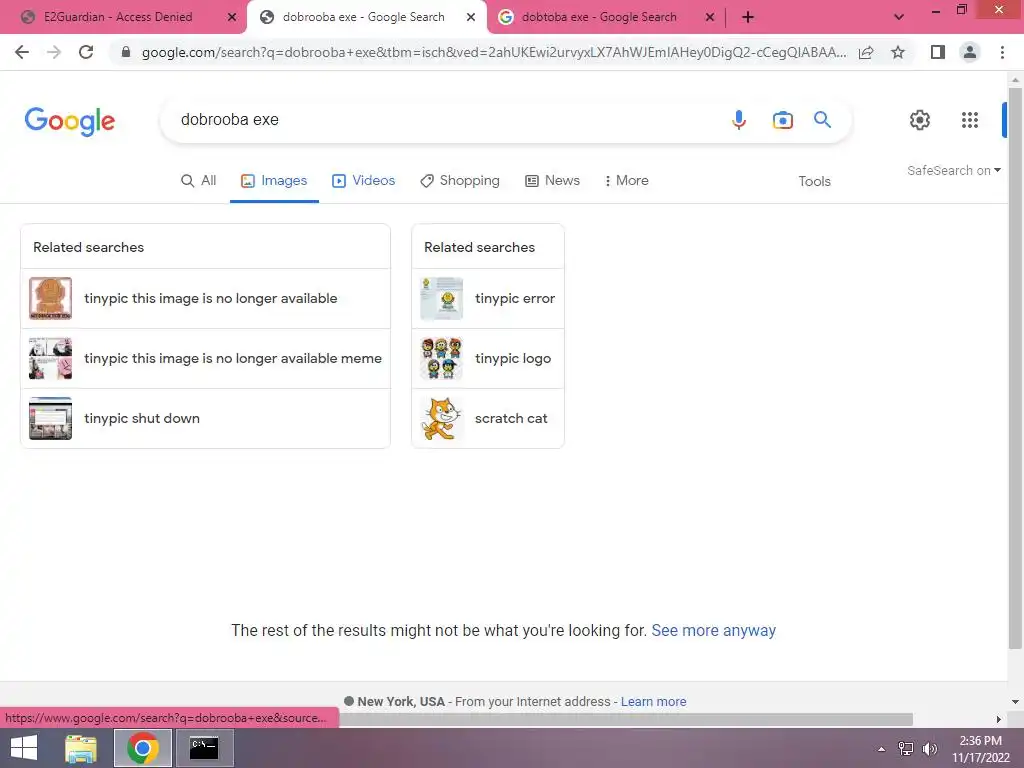Select the Images tab
Viewport: 1024px width, 768px height.
[x=274, y=180]
